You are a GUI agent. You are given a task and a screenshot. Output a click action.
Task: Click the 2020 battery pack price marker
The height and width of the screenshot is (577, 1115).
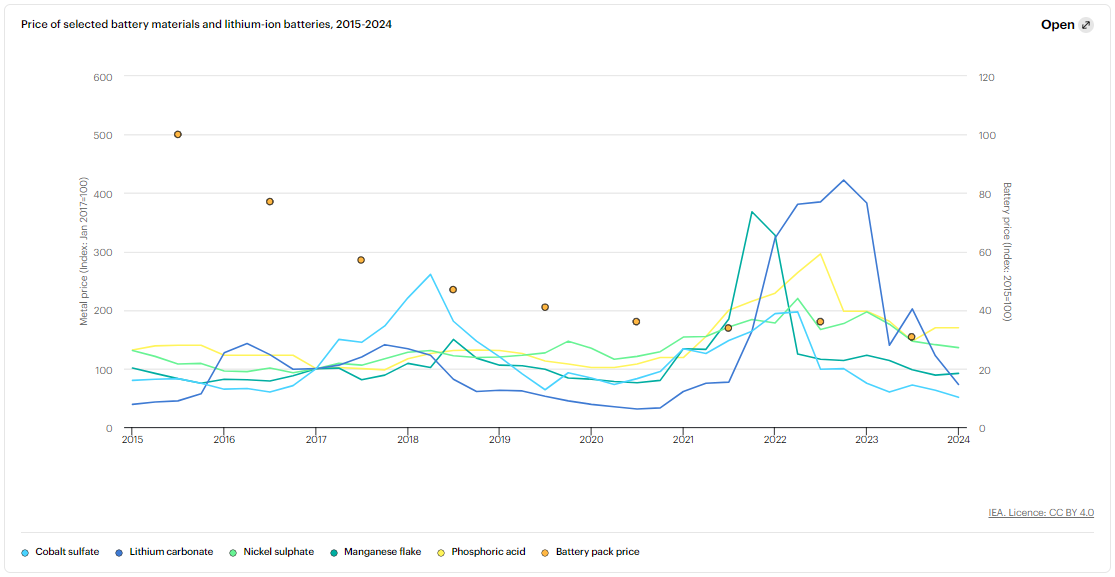(x=636, y=322)
